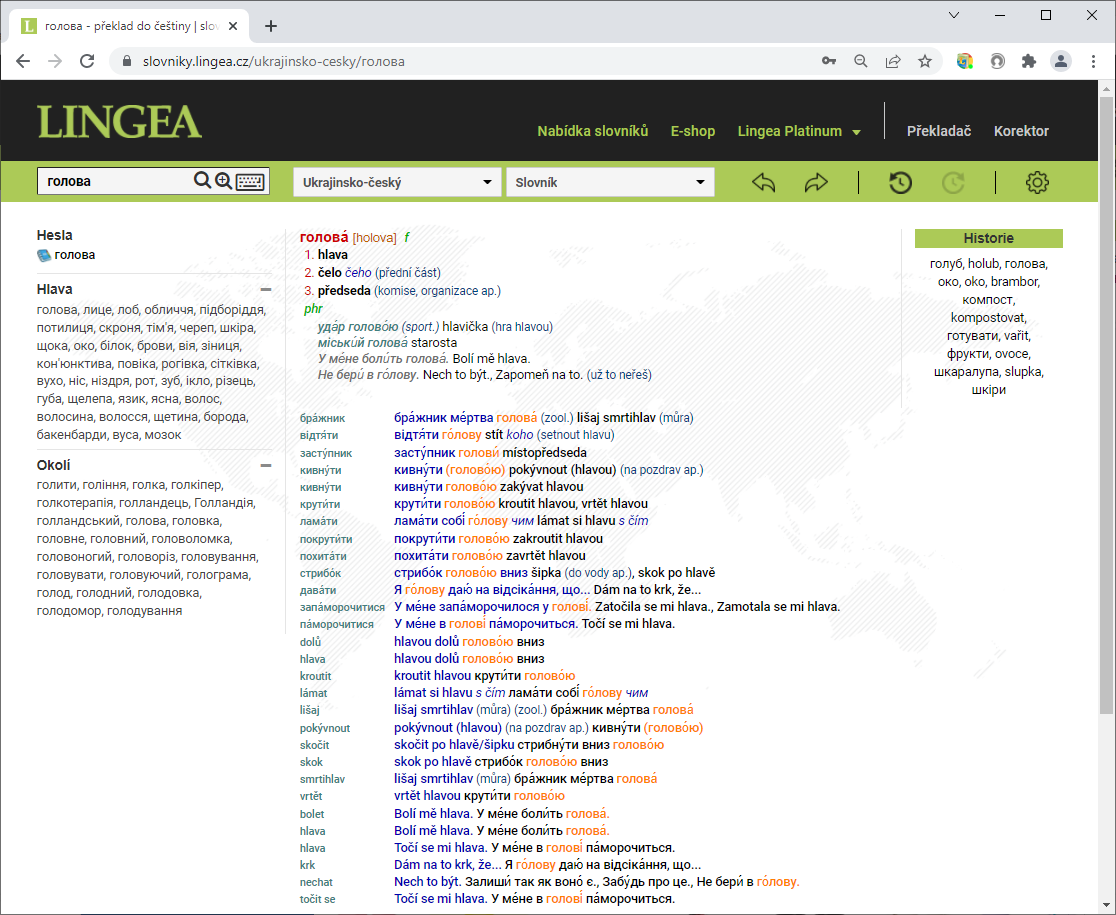
Task: Open the бражник entry link
Action: pos(322,418)
